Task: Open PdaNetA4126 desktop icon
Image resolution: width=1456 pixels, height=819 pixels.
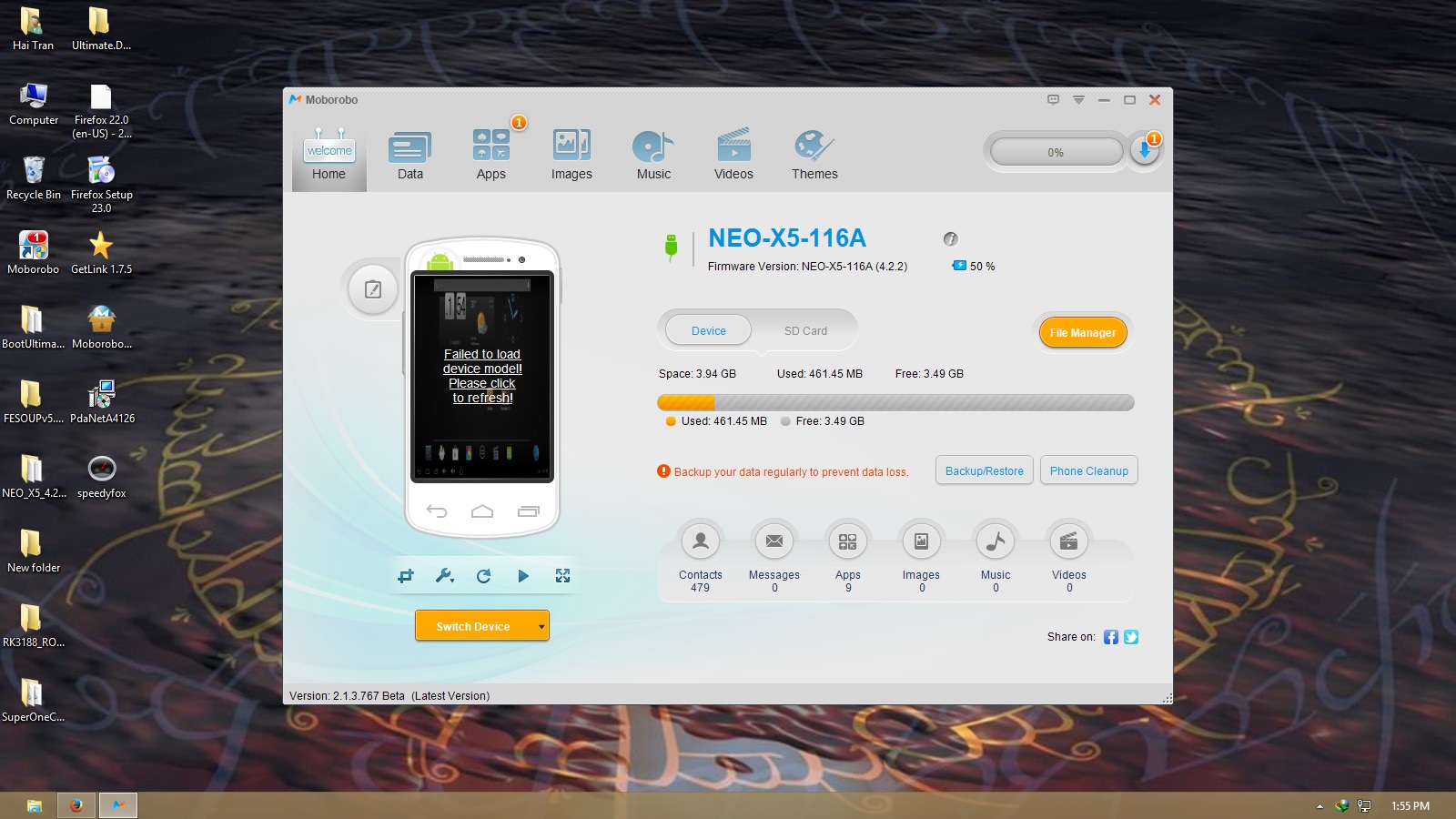Action: tap(102, 401)
